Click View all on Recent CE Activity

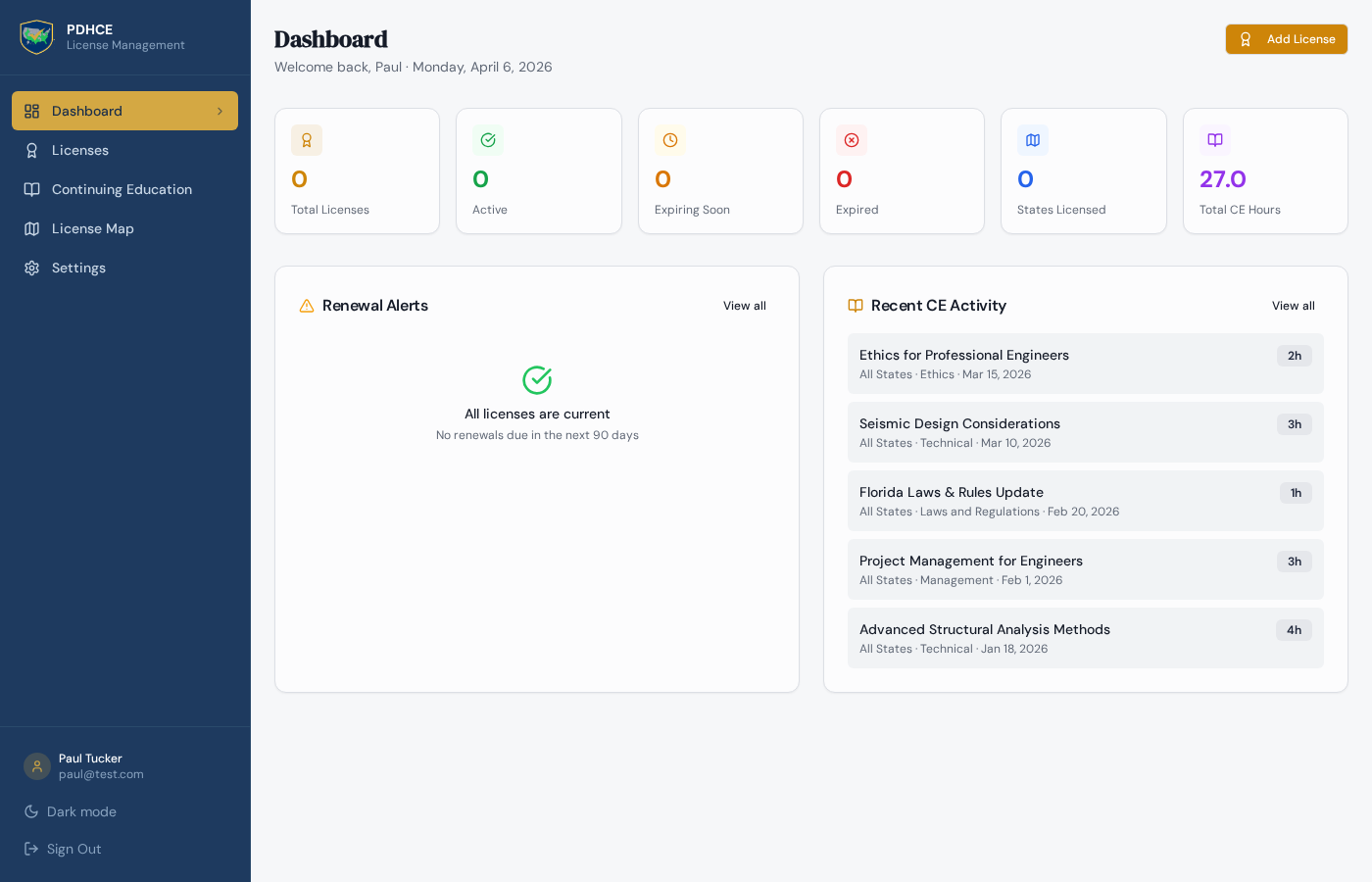tap(1293, 305)
